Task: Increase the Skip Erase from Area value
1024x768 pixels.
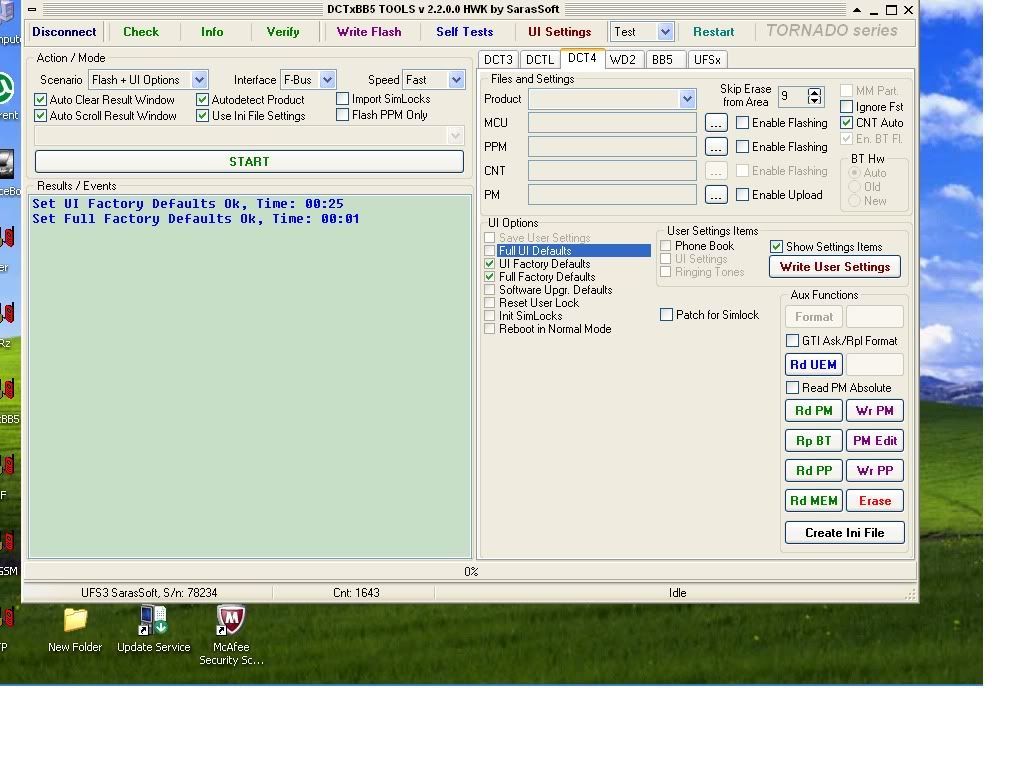Action: 814,92
